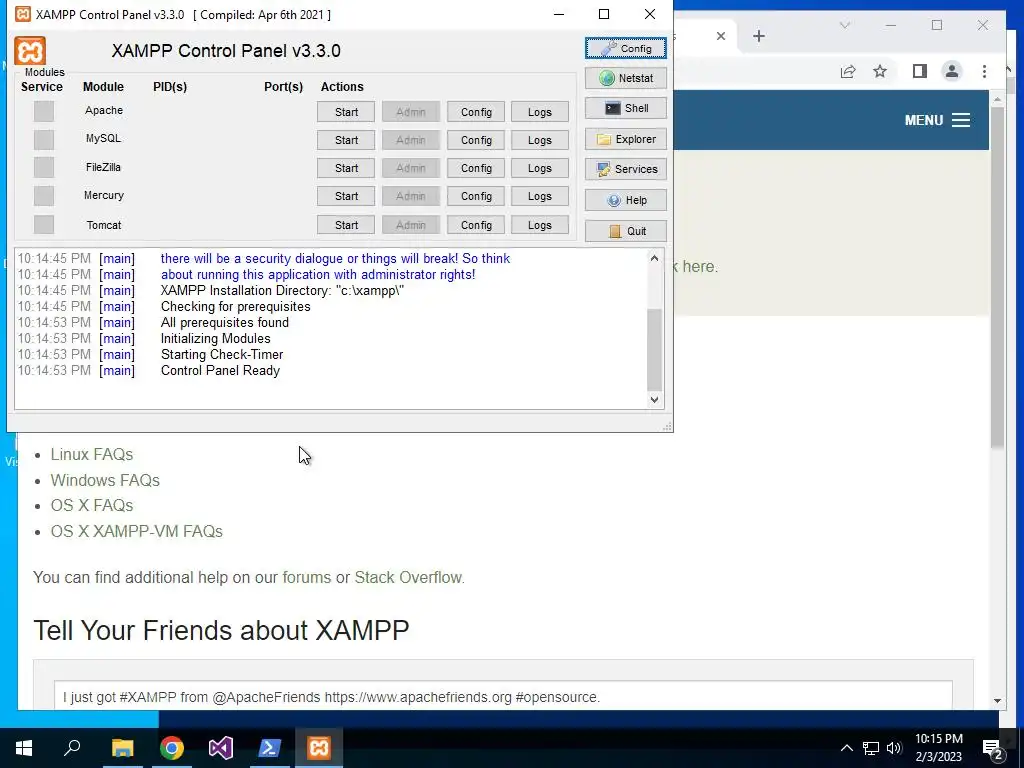The image size is (1024, 768).
Task: Bookmark the page with the star icon
Action: pos(880,71)
